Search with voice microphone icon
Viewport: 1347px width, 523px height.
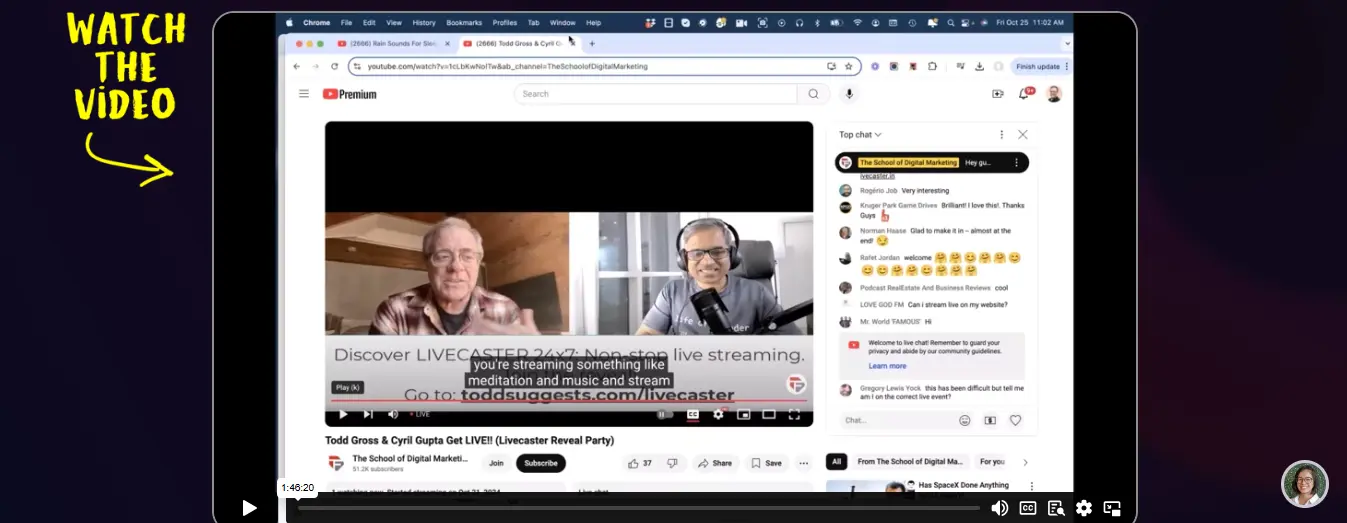(849, 94)
